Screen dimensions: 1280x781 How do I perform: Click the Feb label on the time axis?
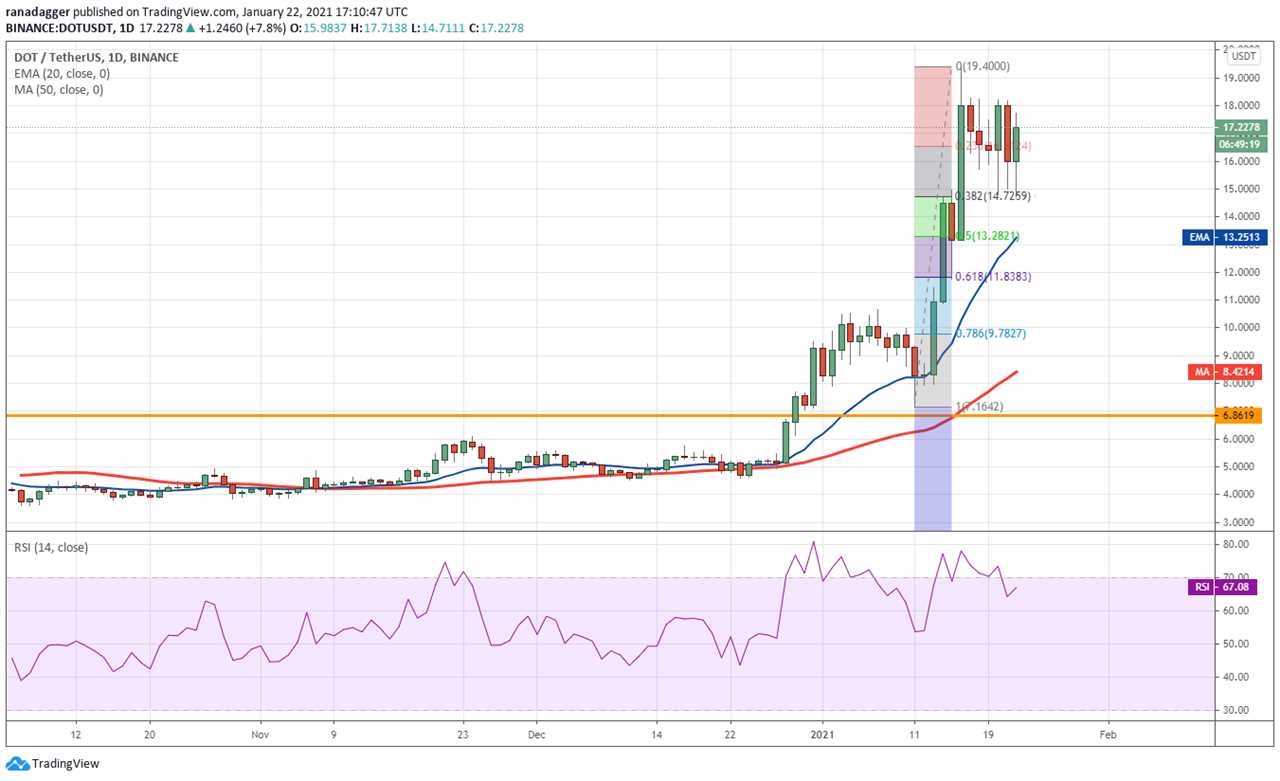pyautogui.click(x=1107, y=733)
